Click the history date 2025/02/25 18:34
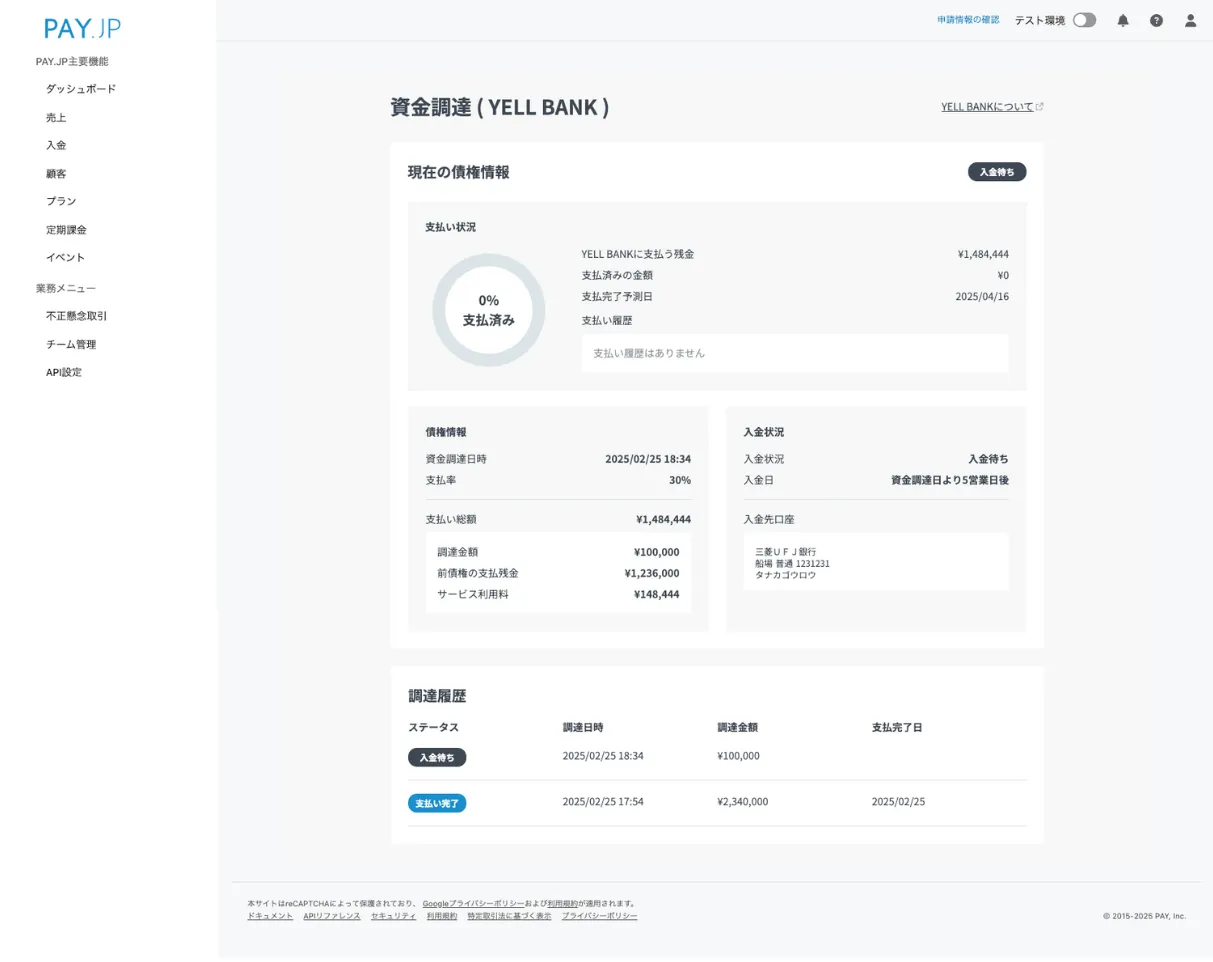Image resolution: width=1213 pixels, height=962 pixels. pyautogui.click(x=603, y=756)
